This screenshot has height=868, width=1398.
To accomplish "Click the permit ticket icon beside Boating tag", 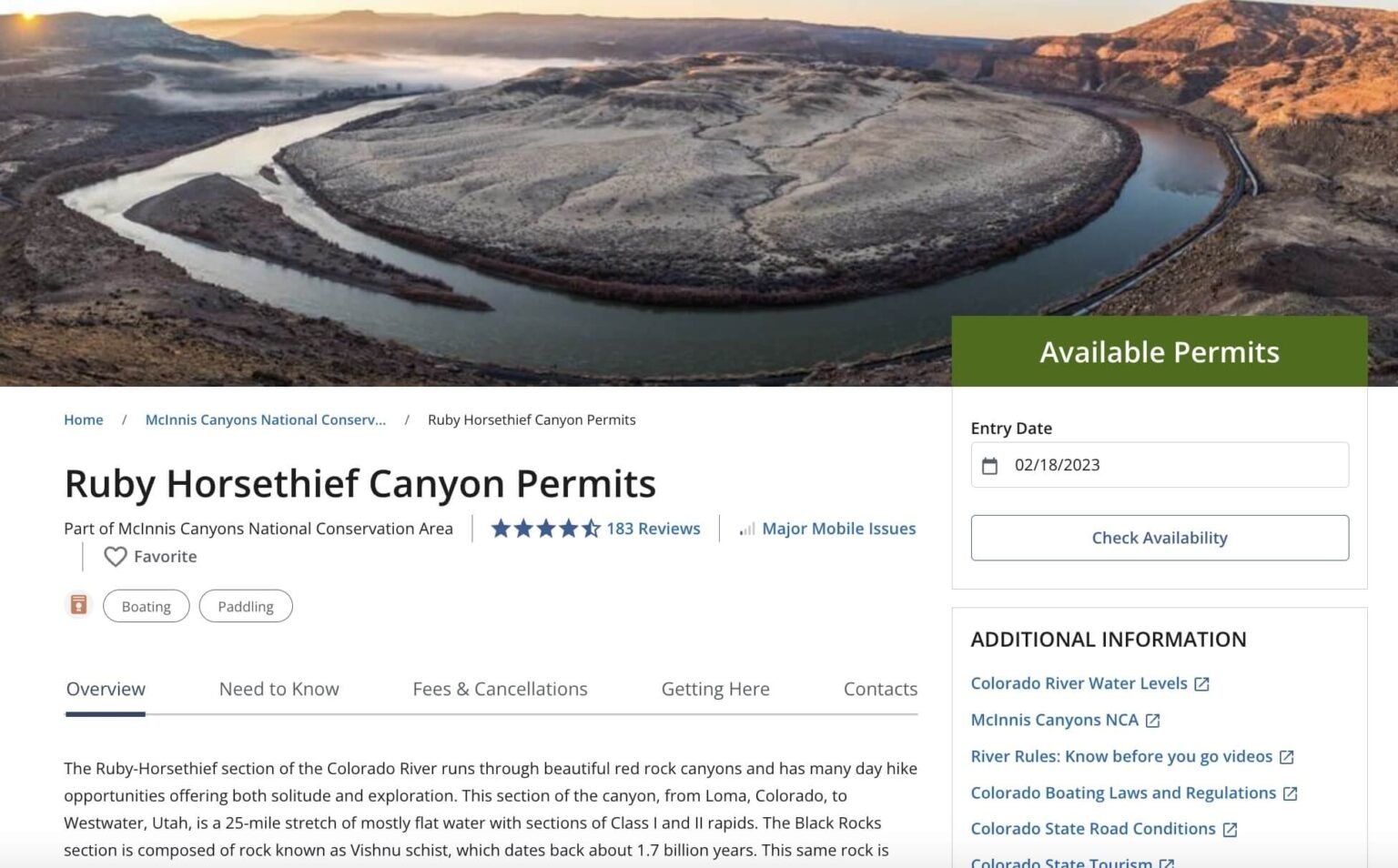I will (x=79, y=604).
